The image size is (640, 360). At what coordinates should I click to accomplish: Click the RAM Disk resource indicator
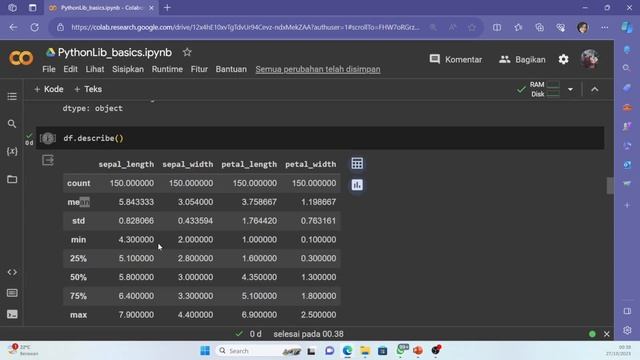tap(539, 89)
